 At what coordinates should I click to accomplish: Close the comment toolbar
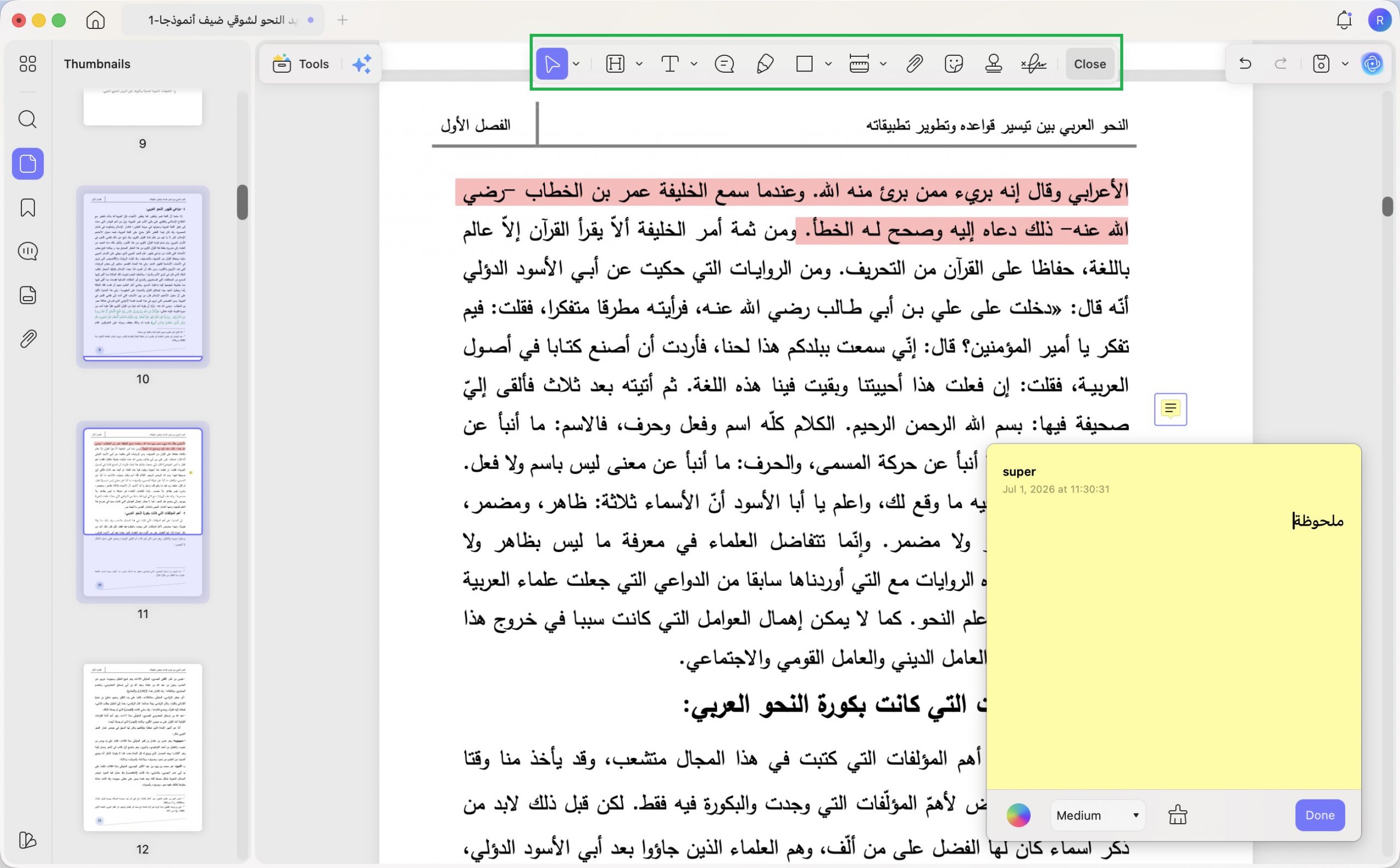click(1089, 64)
